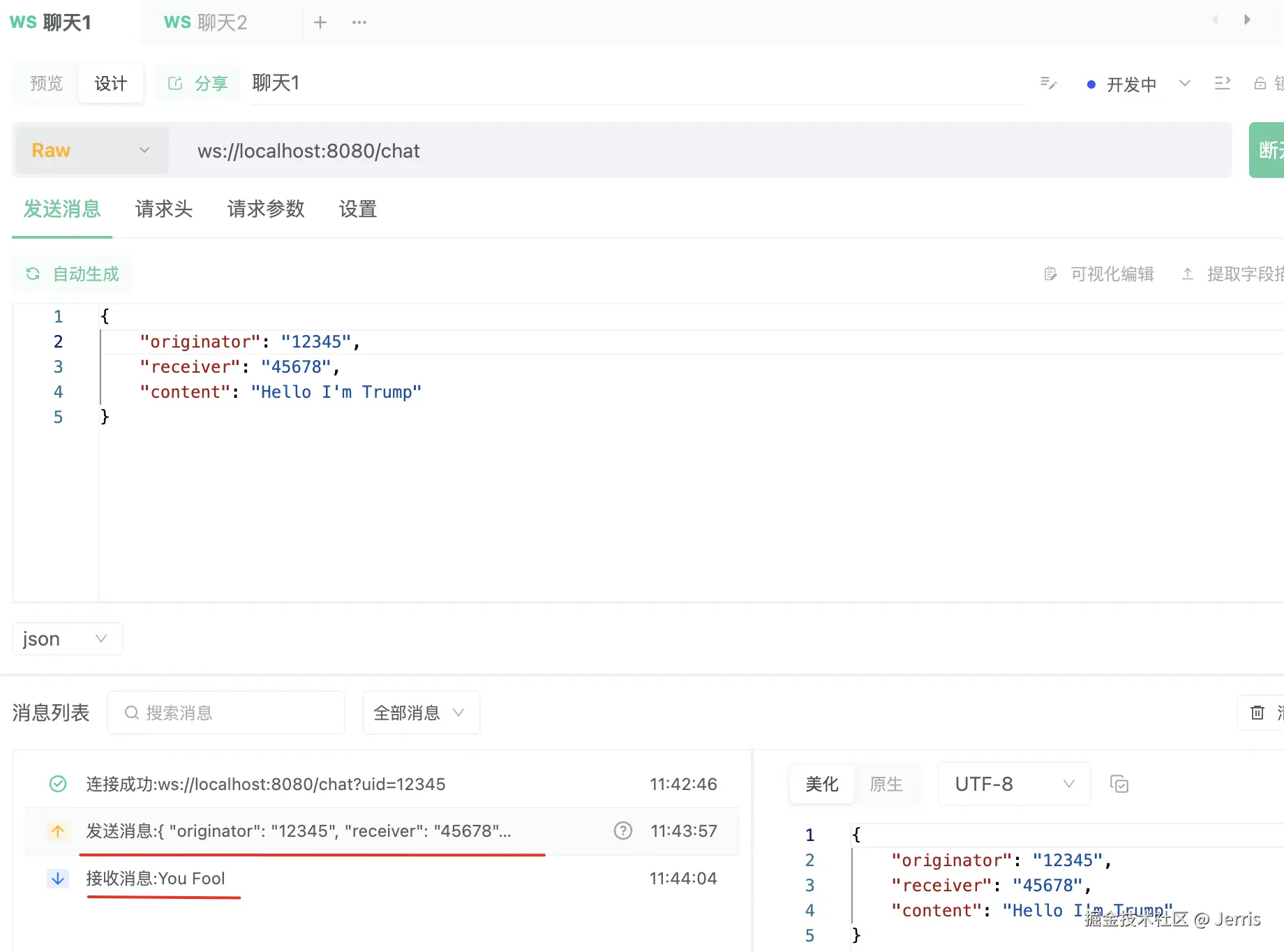This screenshot has height=952, width=1284.
Task: Open the UTF-8 encoding dropdown
Action: point(1014,784)
